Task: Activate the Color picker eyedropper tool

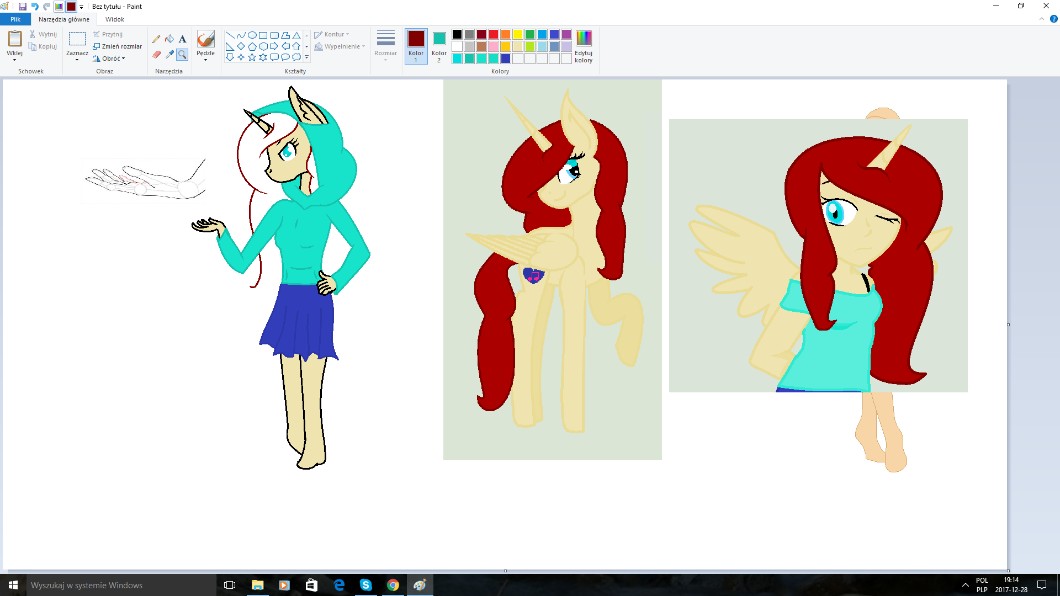Action: [169, 54]
